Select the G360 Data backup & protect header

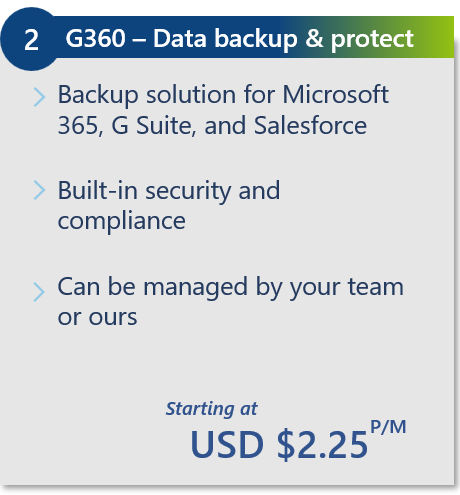pyautogui.click(x=239, y=39)
